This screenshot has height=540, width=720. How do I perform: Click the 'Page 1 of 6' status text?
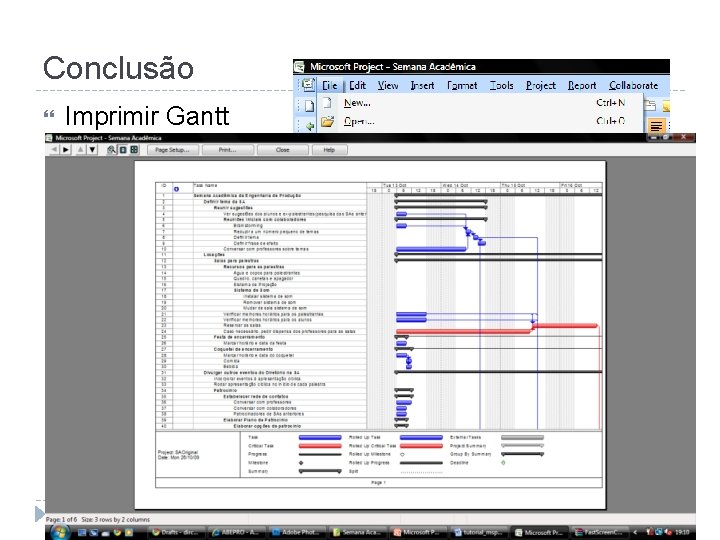pos(62,520)
